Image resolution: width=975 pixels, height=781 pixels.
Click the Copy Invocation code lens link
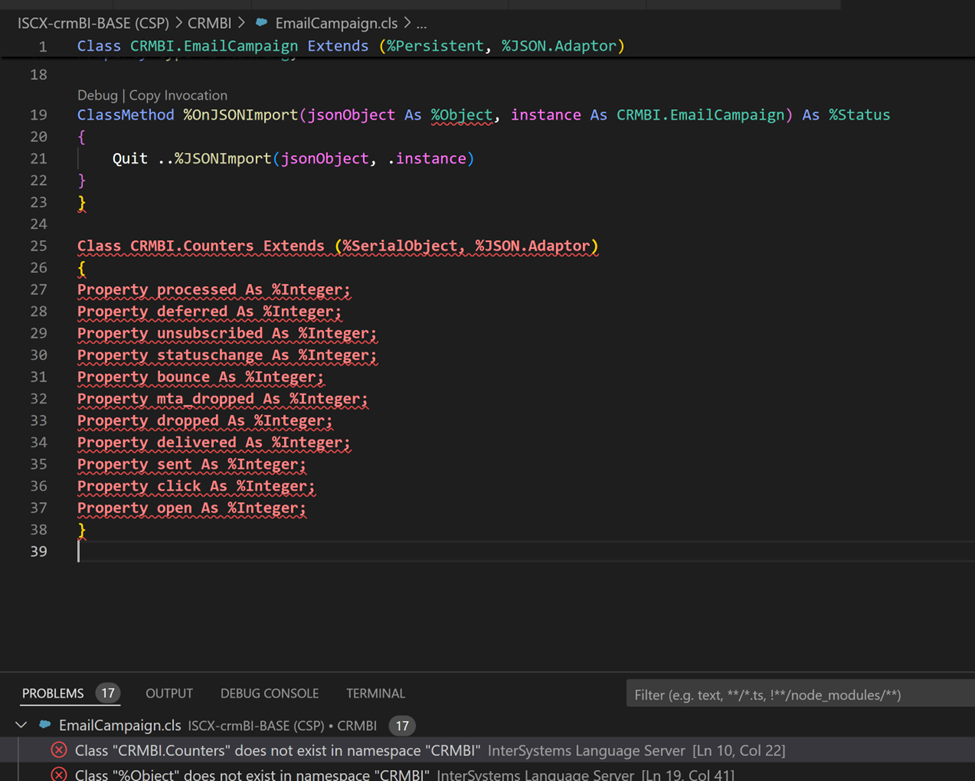point(178,95)
